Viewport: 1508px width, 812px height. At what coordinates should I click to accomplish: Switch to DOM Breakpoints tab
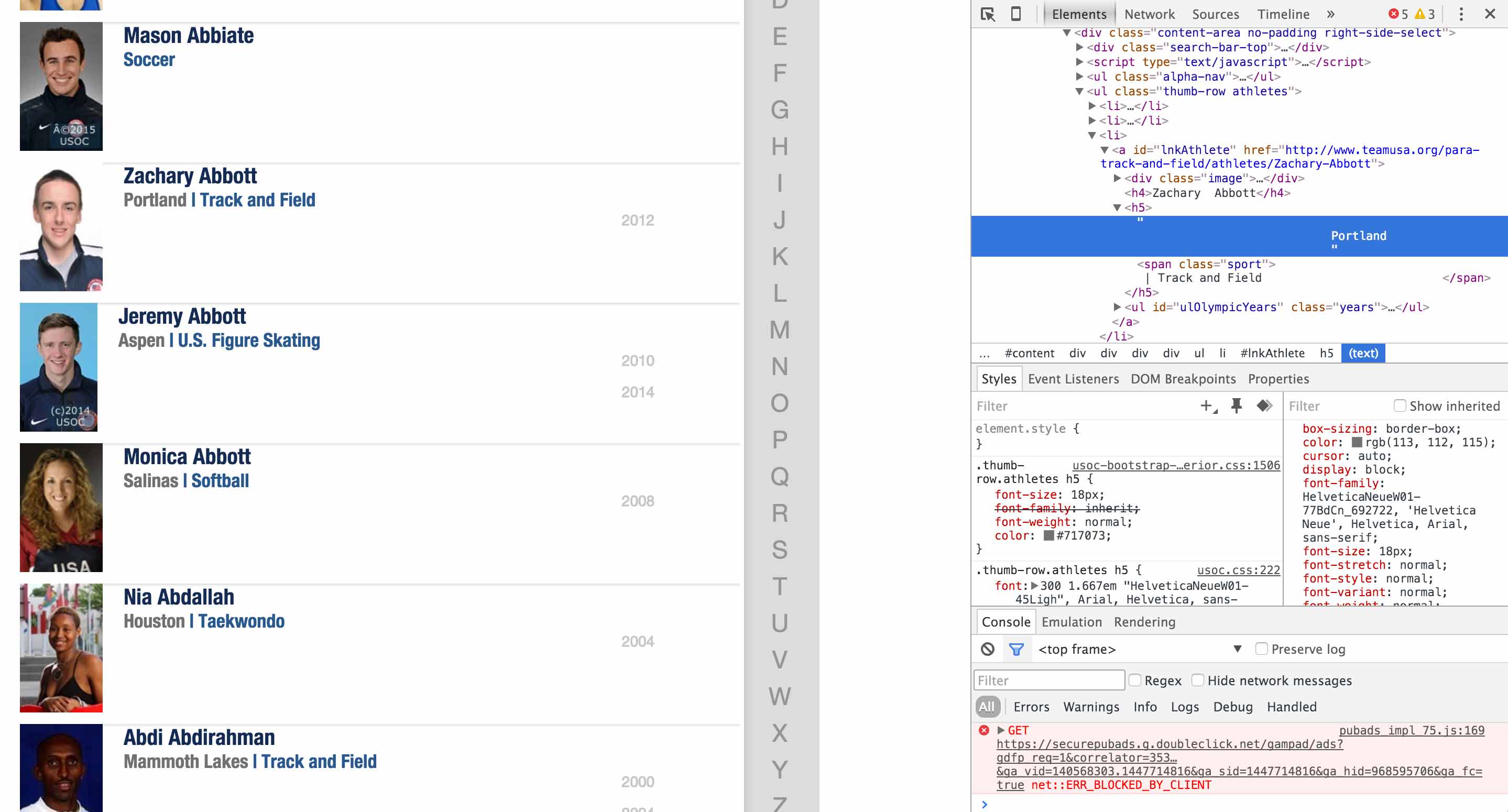[1183, 379]
